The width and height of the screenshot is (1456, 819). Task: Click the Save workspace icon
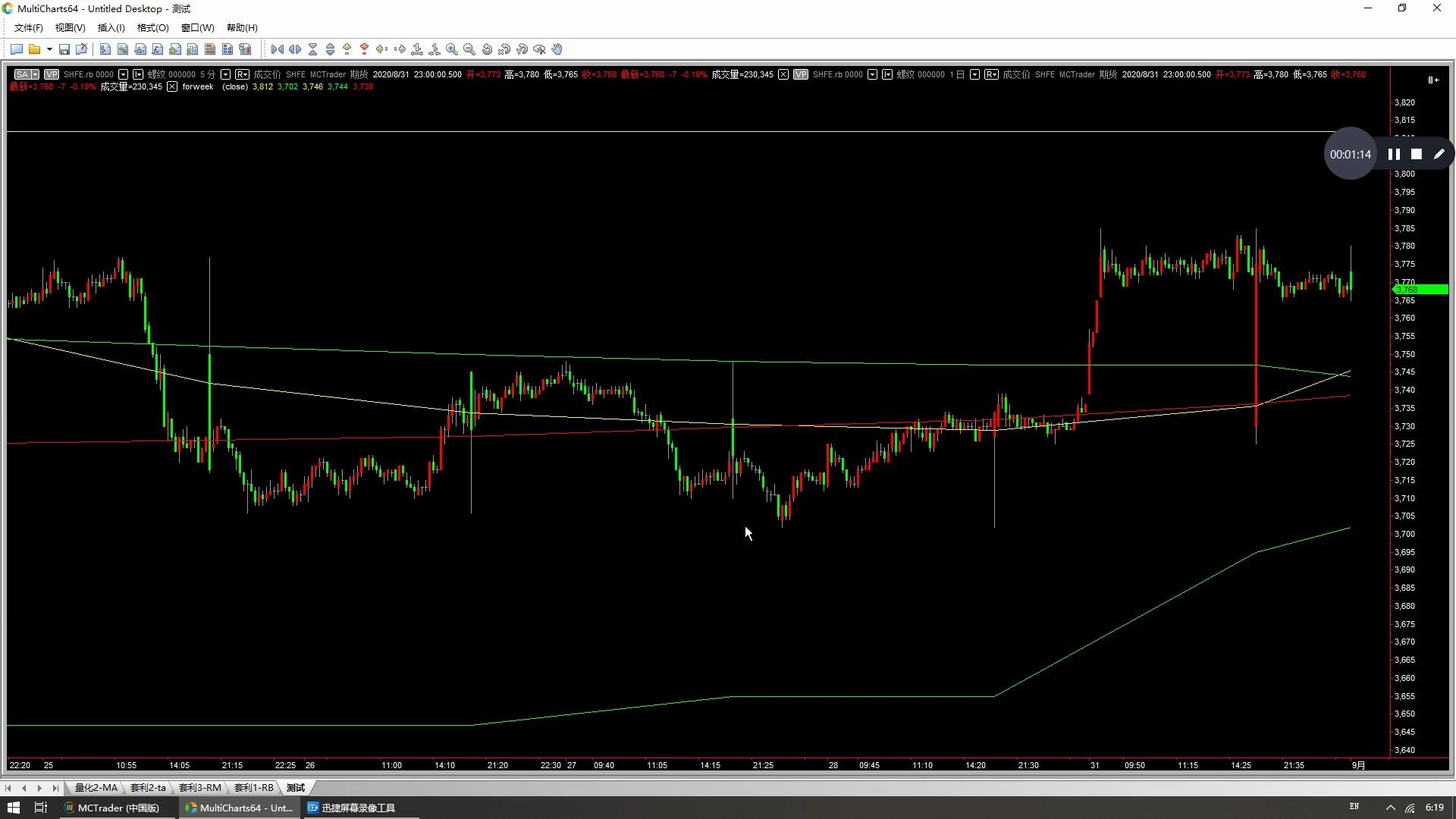(64, 49)
